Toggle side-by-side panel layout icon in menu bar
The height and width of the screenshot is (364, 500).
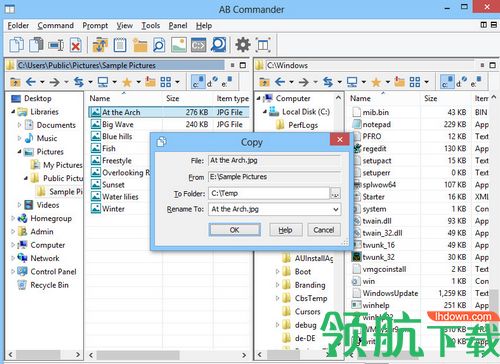click(x=484, y=25)
